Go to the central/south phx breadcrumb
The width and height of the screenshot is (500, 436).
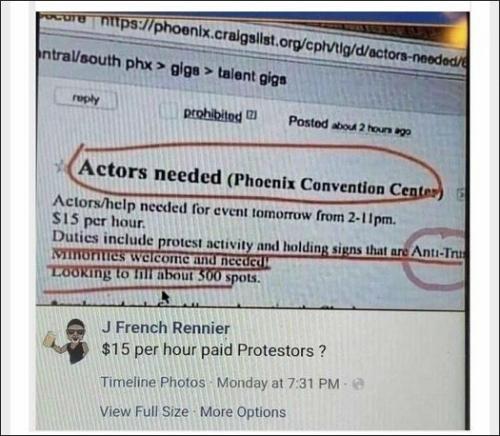coord(95,60)
